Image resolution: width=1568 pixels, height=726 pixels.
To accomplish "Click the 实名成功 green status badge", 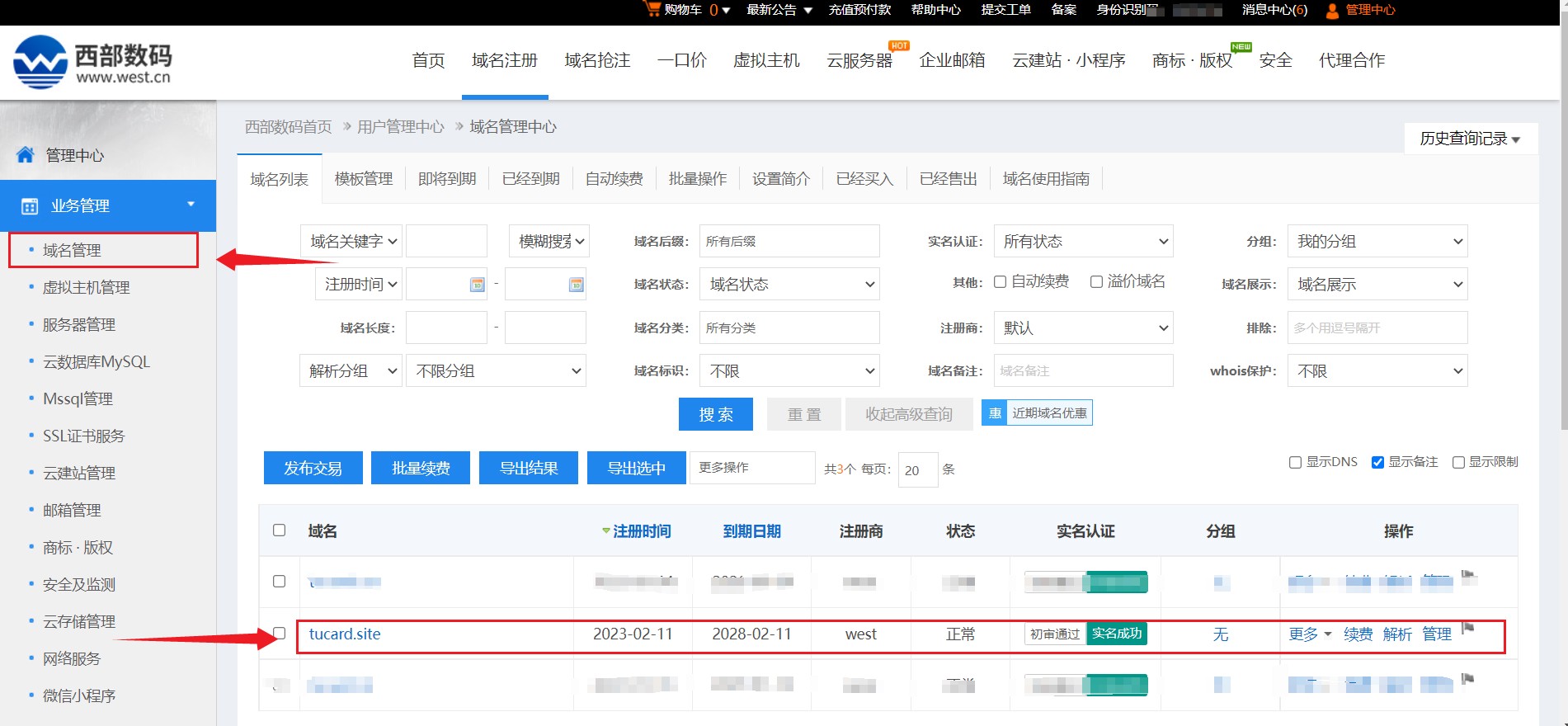I will 1116,634.
